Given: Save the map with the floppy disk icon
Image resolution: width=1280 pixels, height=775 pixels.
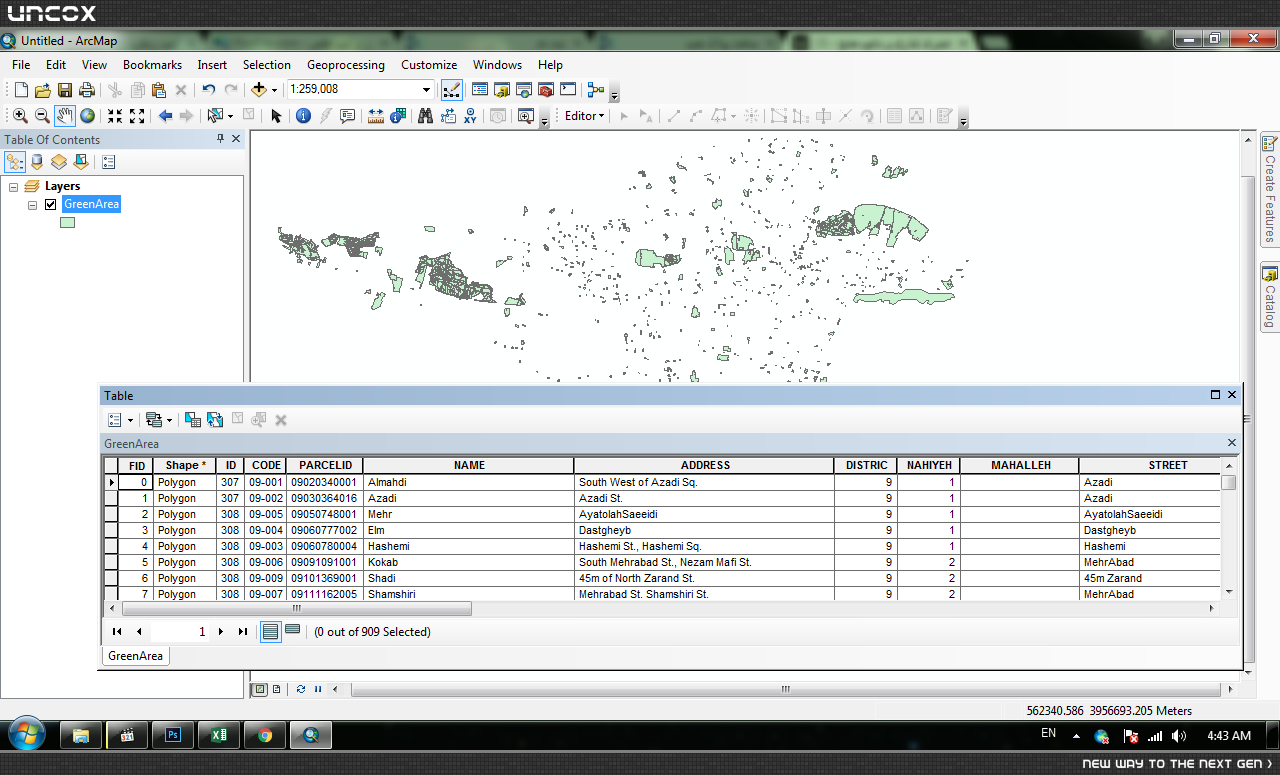Looking at the screenshot, I should [64, 89].
